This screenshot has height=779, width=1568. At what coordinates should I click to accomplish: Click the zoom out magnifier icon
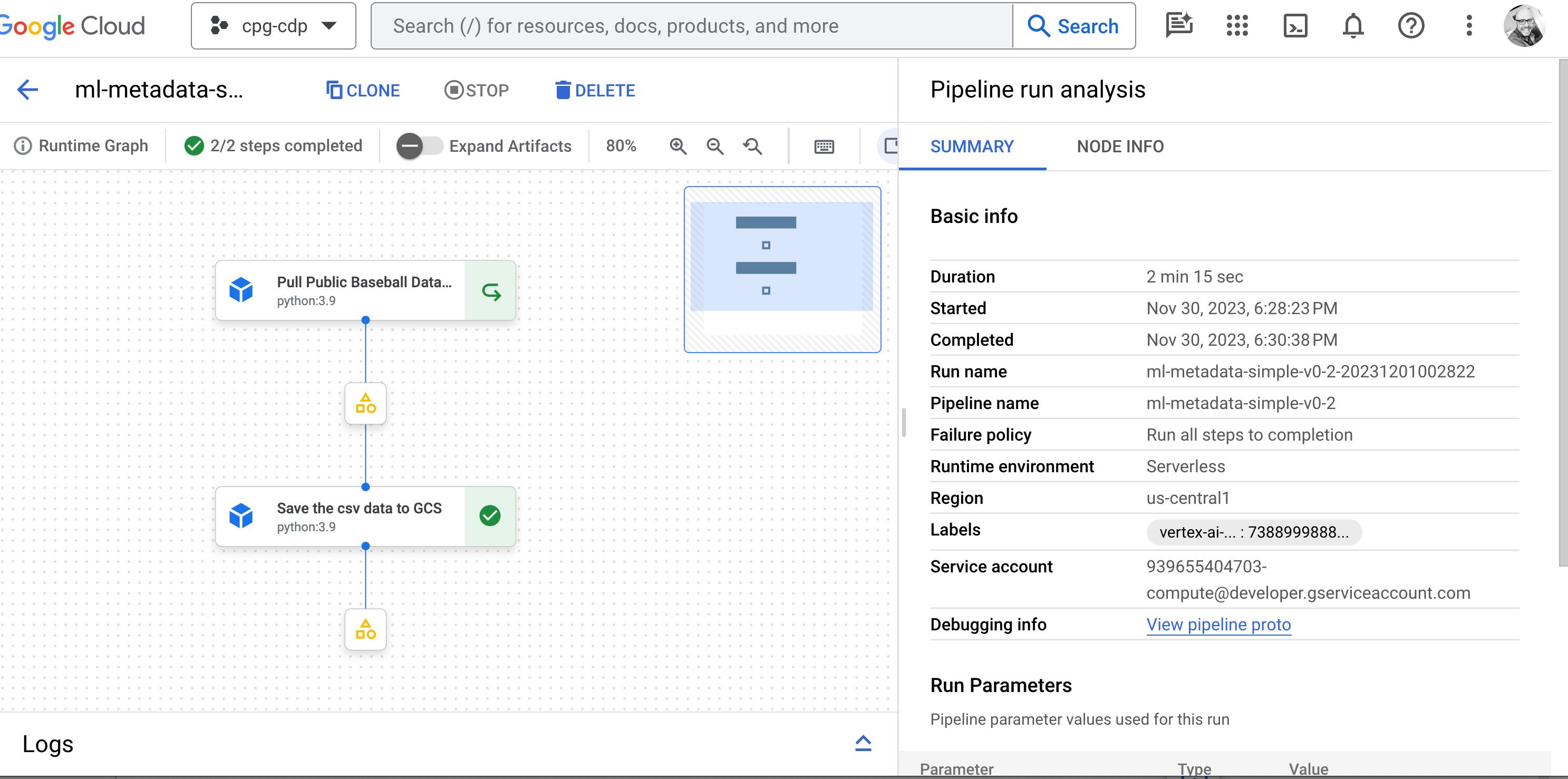[714, 146]
